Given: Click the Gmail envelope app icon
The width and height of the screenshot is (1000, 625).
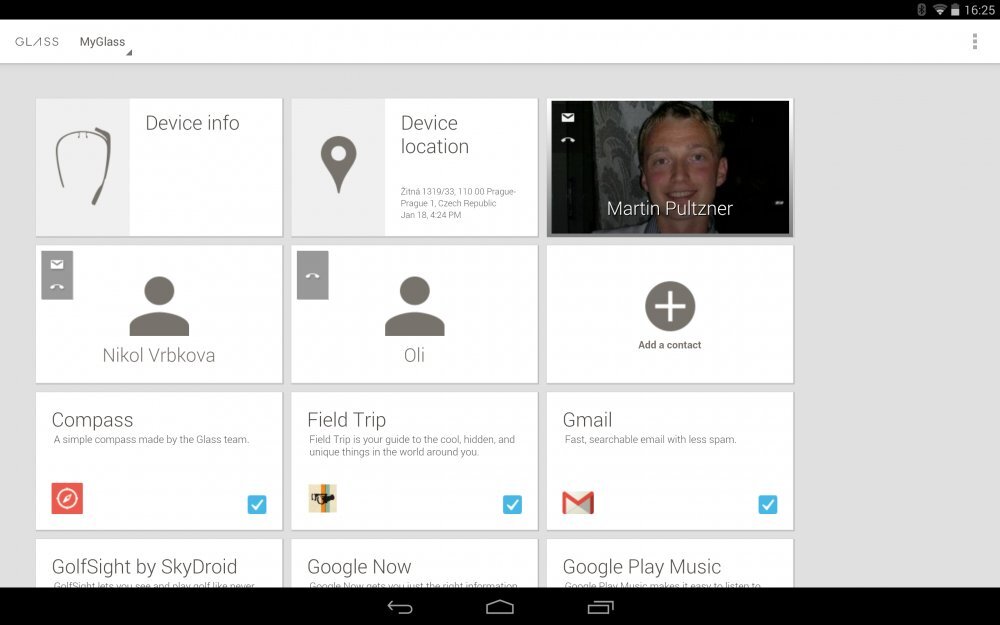Looking at the screenshot, I should tap(578, 502).
